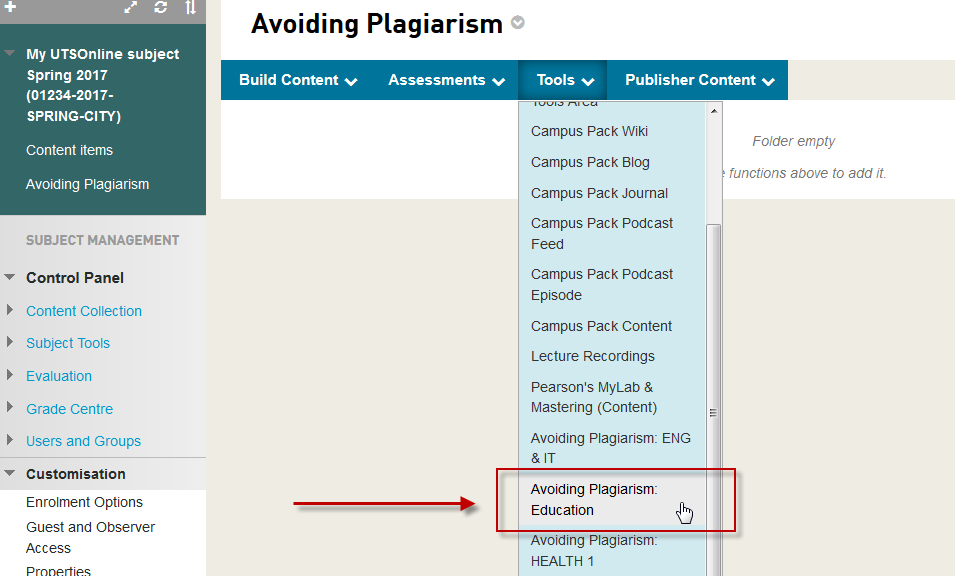
Task: Select Lecture Recordings menu entry
Action: coord(592,356)
